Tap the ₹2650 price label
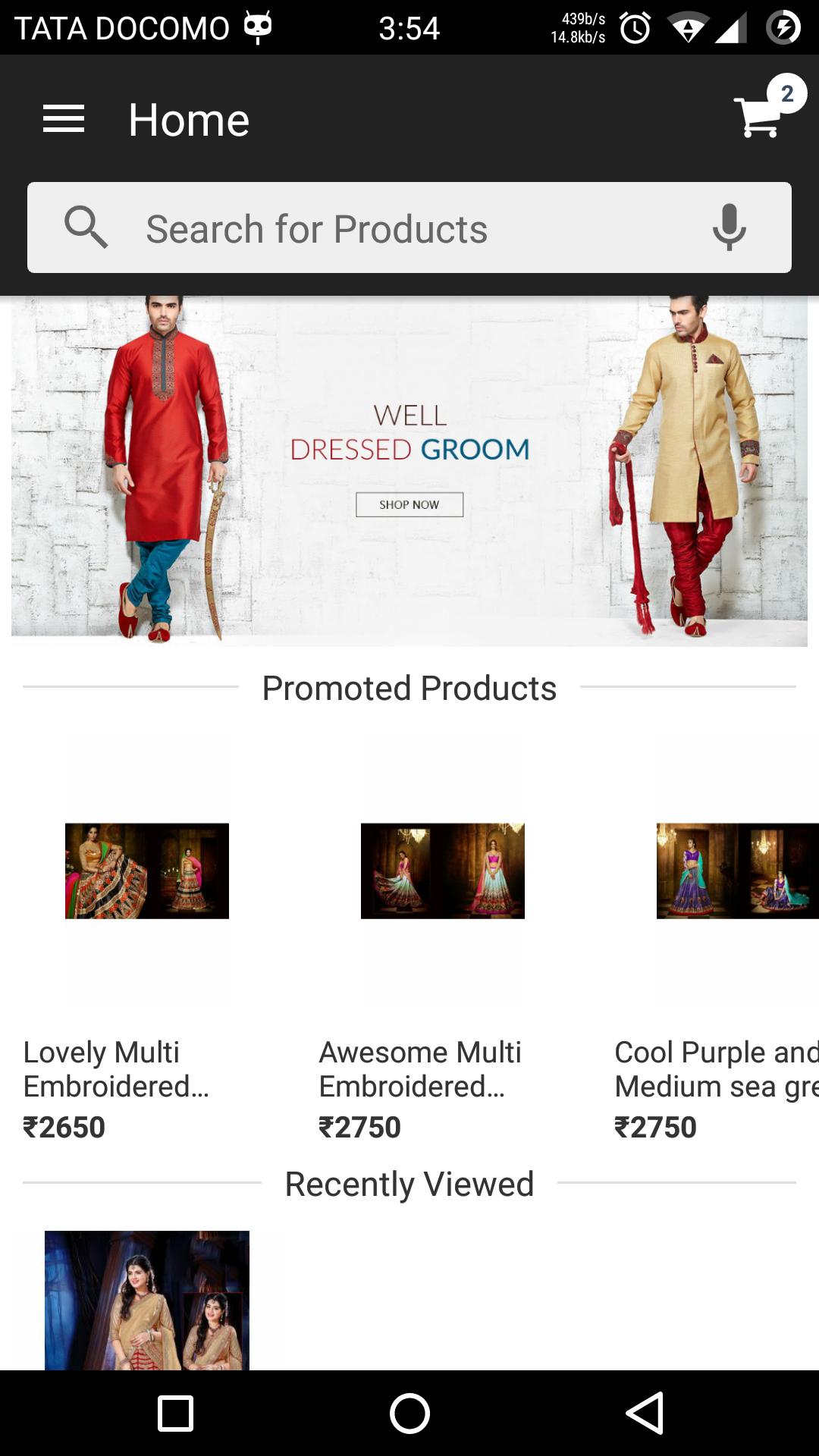Screen dimensions: 819x1456 tap(64, 1127)
